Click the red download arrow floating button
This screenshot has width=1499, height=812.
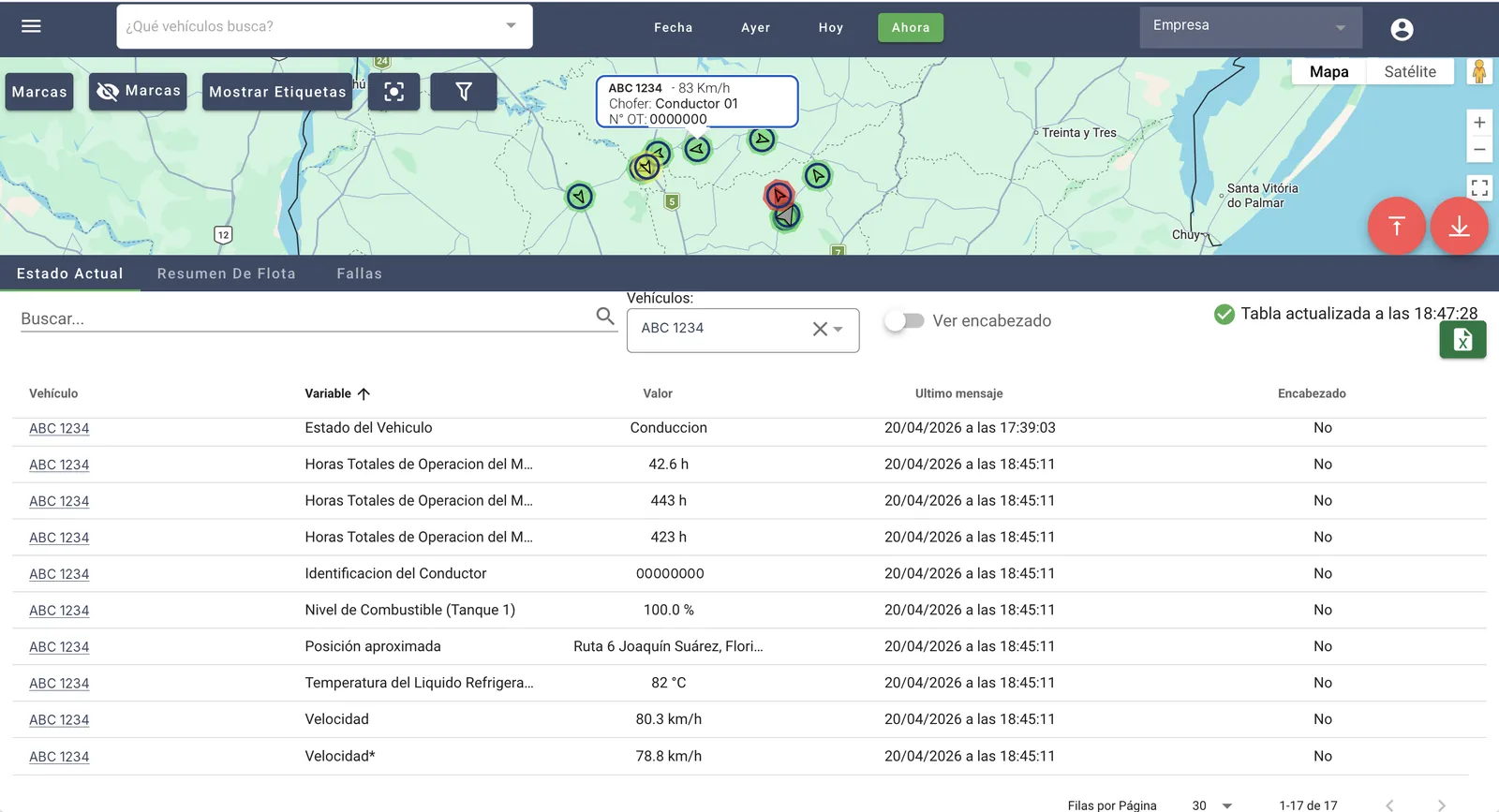click(1459, 226)
